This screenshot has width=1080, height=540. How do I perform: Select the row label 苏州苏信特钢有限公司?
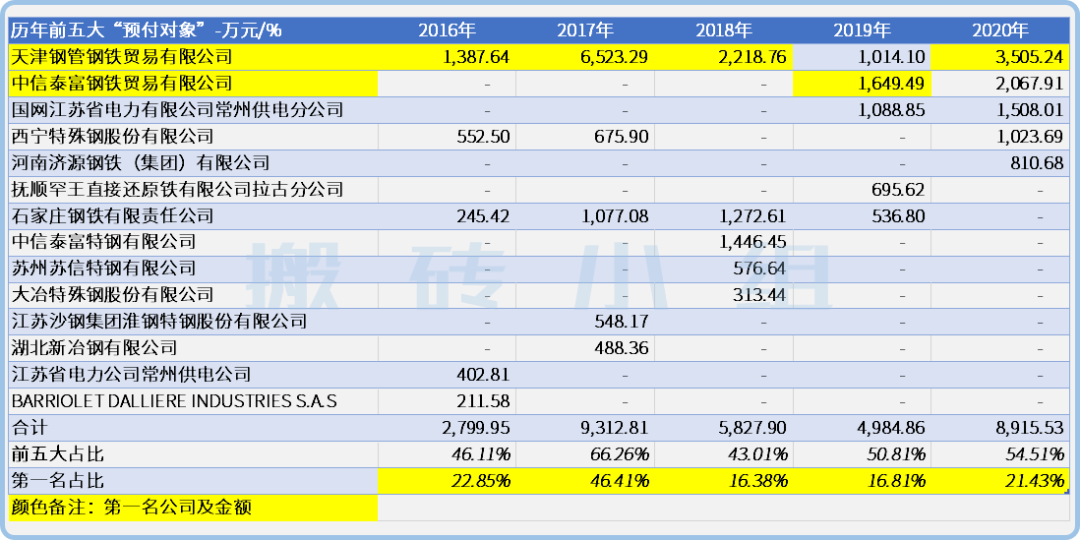pyautogui.click(x=104, y=269)
